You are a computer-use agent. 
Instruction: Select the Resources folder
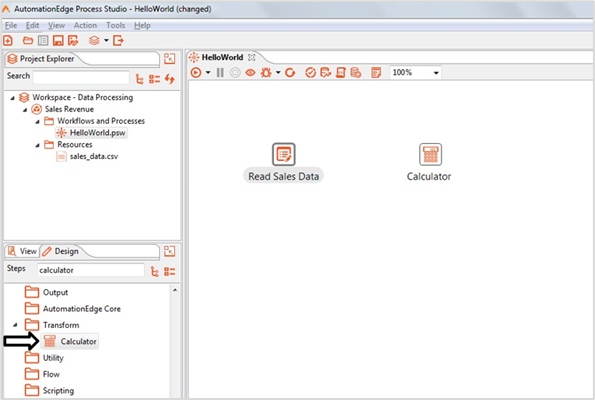(75, 145)
